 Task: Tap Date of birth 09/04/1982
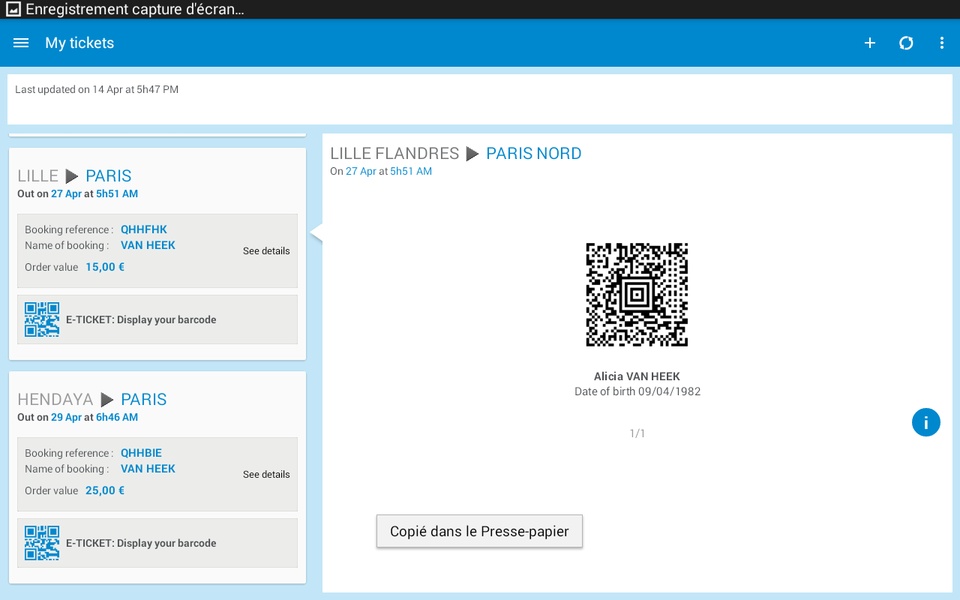coord(637,391)
